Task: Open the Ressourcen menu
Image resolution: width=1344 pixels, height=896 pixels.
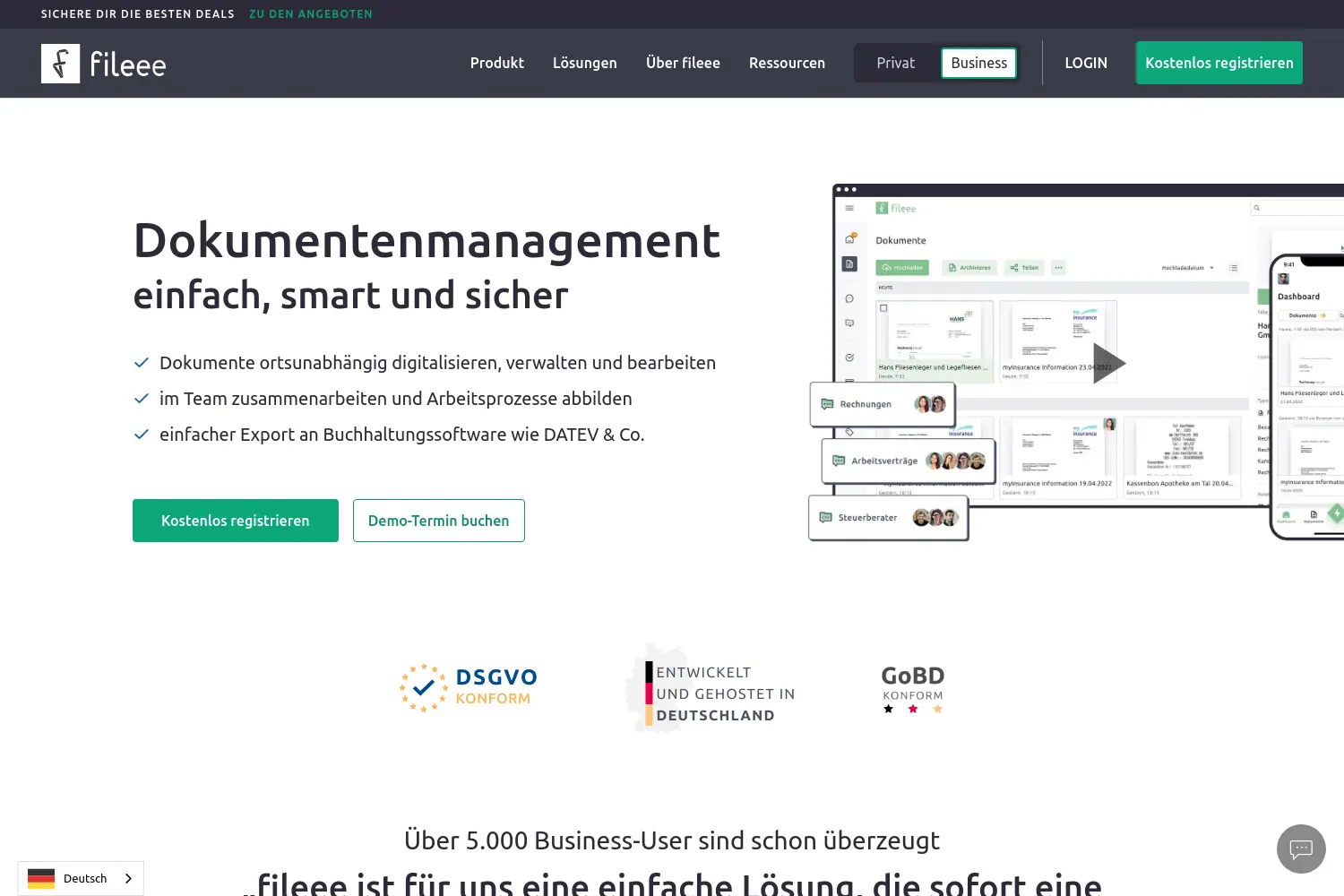Action: tap(787, 63)
